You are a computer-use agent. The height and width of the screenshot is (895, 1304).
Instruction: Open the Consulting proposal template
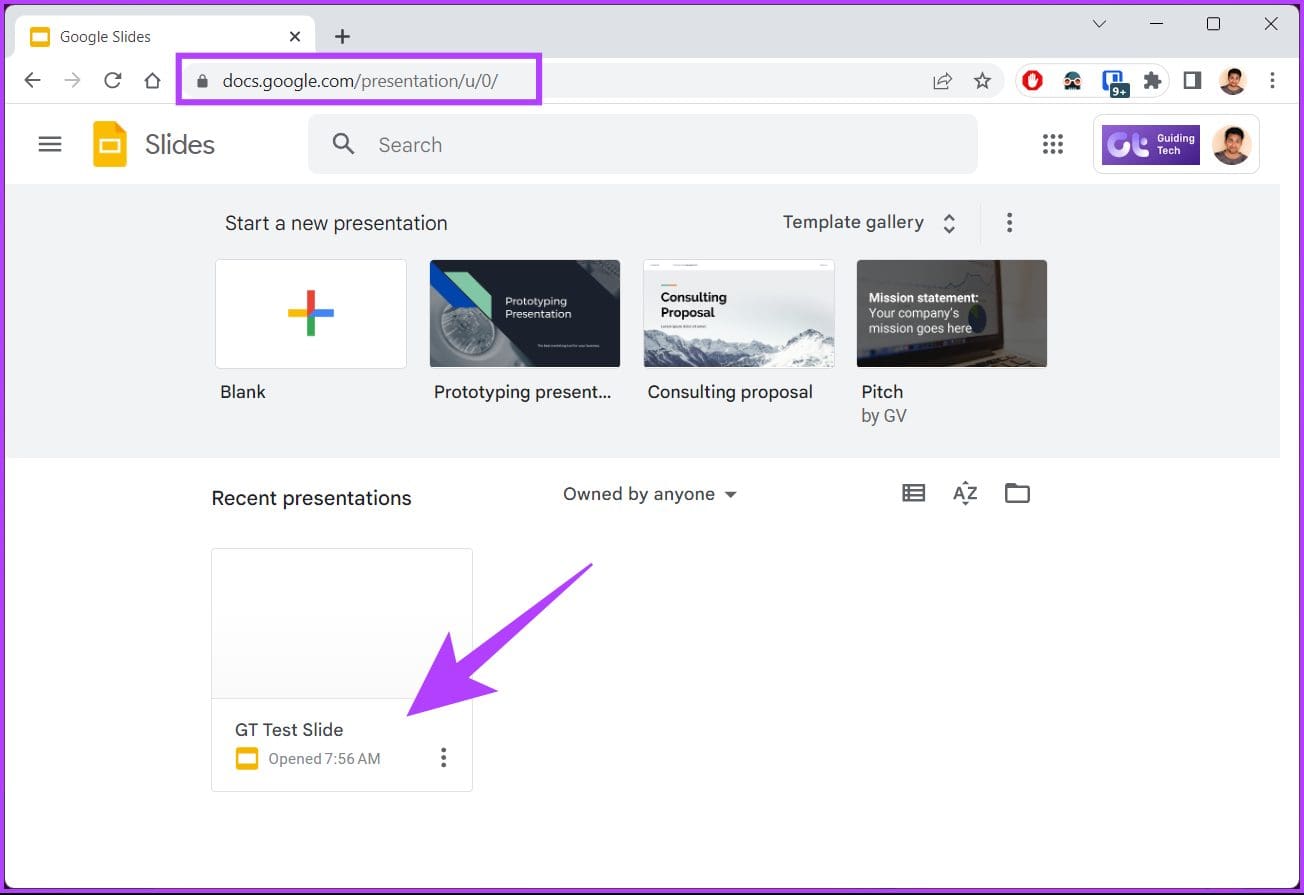(739, 314)
